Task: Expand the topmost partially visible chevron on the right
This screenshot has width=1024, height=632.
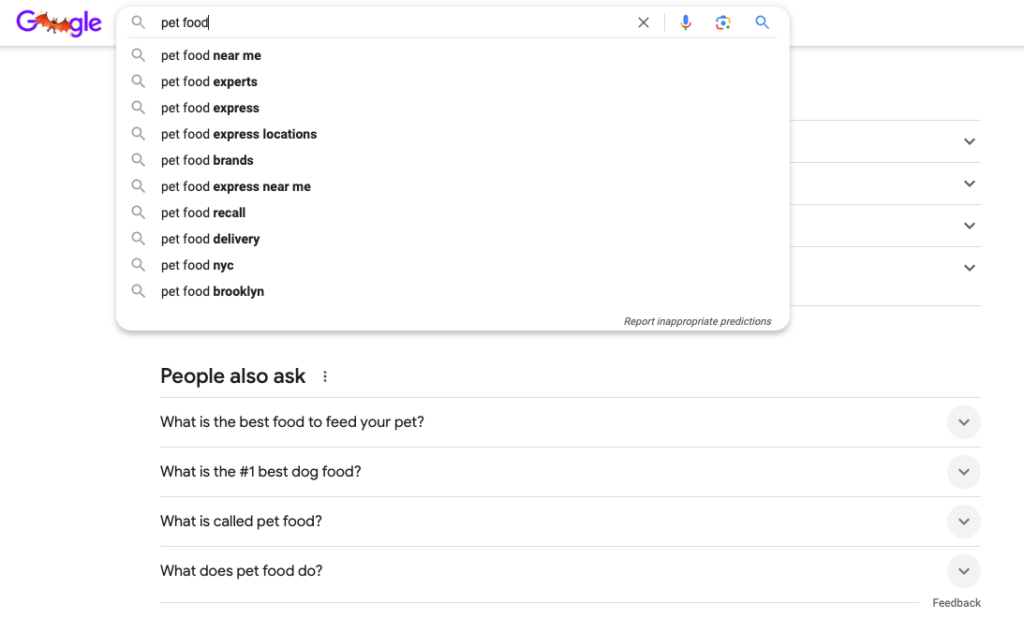Action: click(969, 141)
